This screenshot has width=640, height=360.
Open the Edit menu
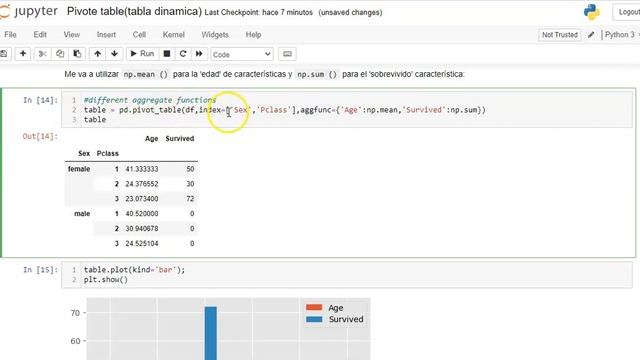tap(40, 35)
